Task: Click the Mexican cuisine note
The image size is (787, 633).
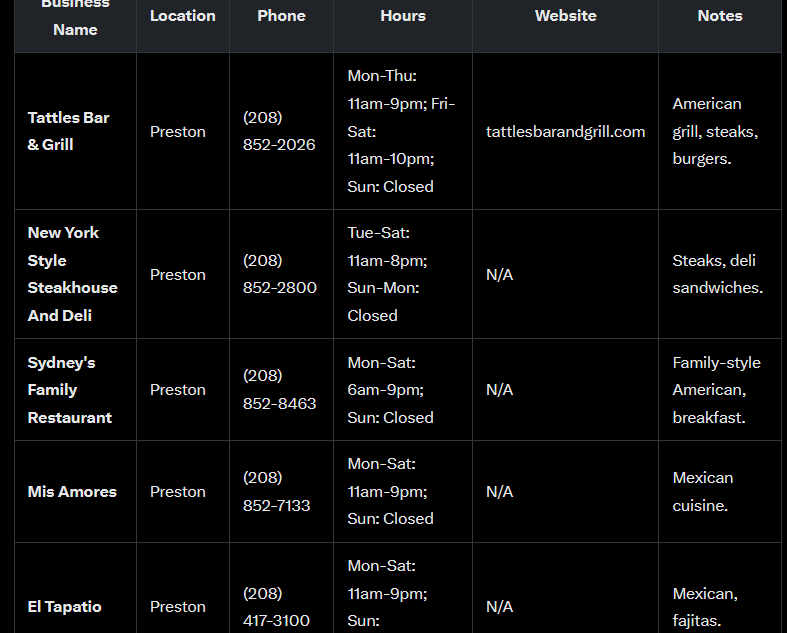Action: [702, 491]
